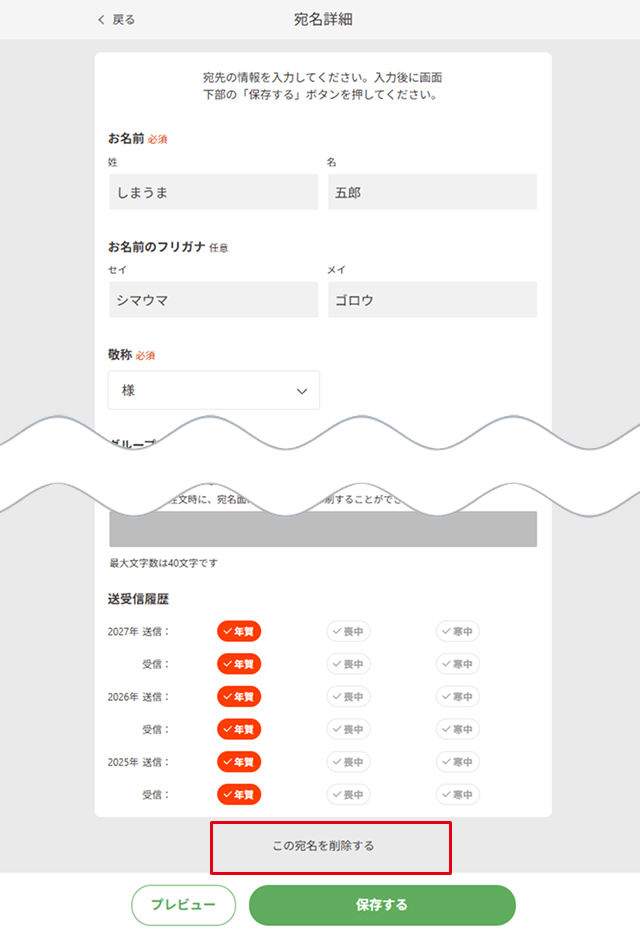
Task: Toggle 喪中 for 2026年 送信
Action: point(348,696)
